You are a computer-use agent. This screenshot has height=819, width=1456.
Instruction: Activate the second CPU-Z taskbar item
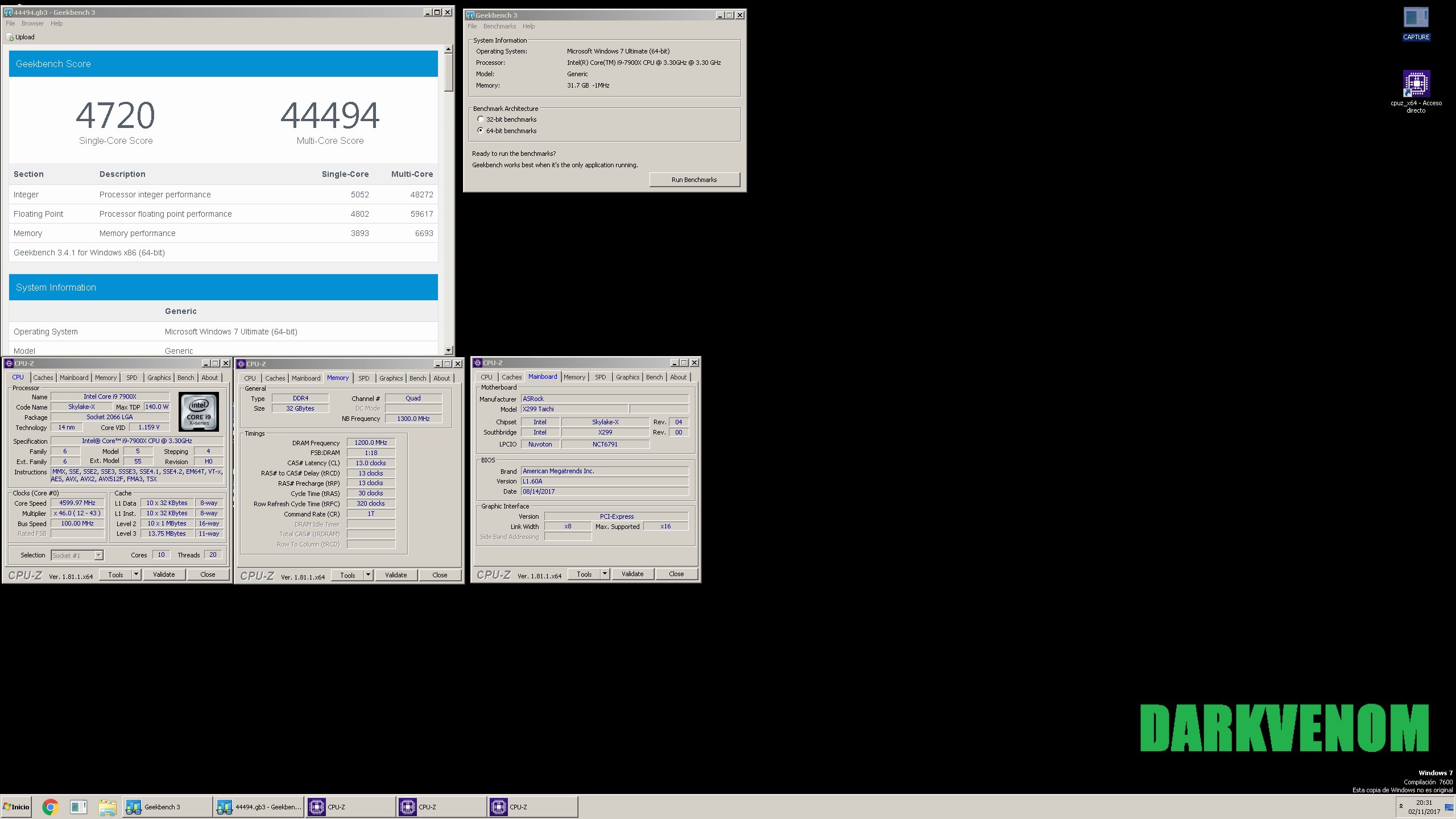pos(441,806)
